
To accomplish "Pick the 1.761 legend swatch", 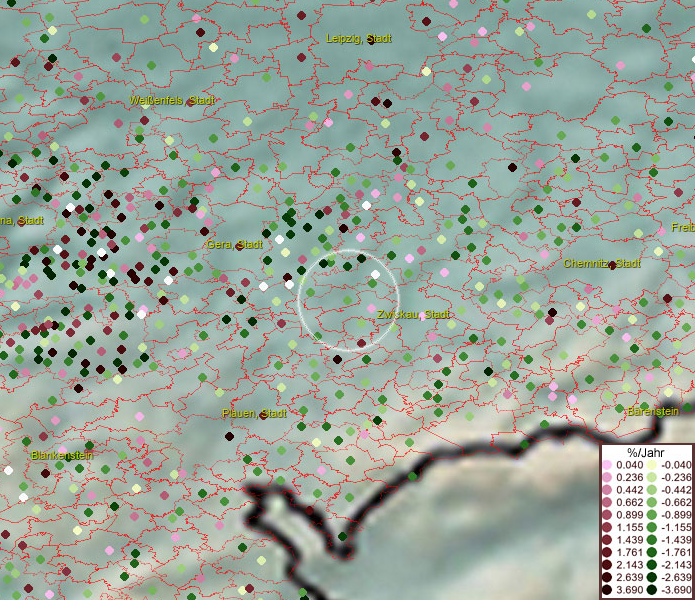I will tap(607, 553).
